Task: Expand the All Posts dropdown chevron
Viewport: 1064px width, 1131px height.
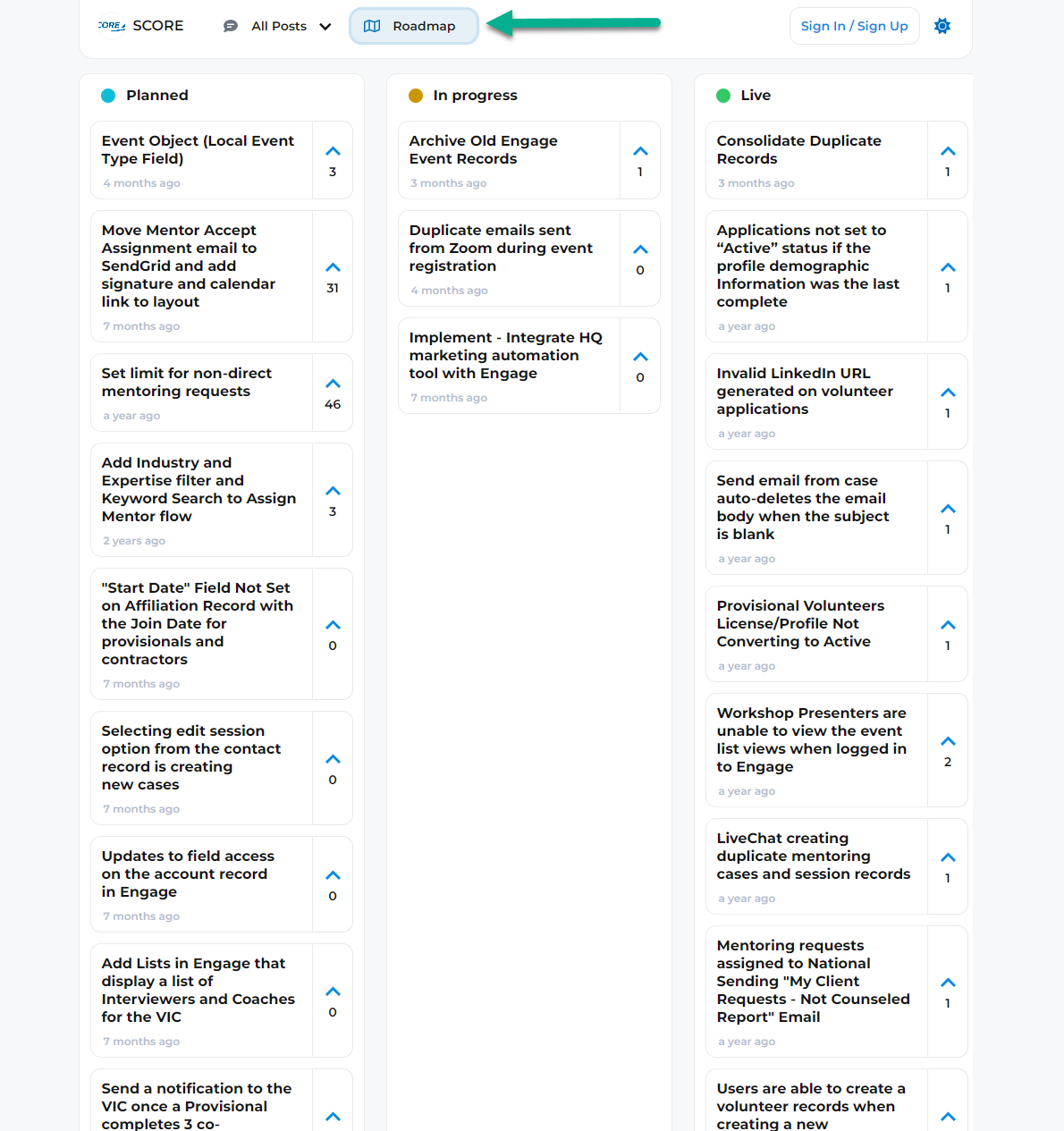Action: tap(325, 27)
